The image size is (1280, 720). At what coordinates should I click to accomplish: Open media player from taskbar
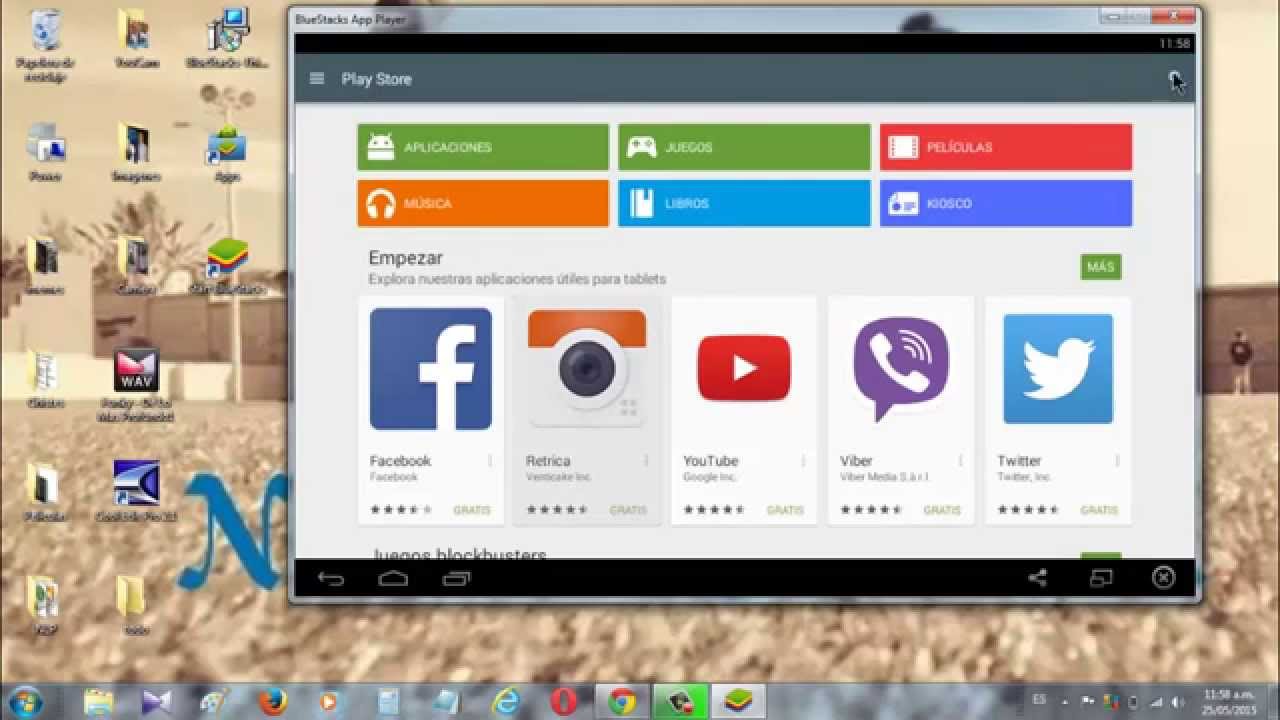point(331,702)
